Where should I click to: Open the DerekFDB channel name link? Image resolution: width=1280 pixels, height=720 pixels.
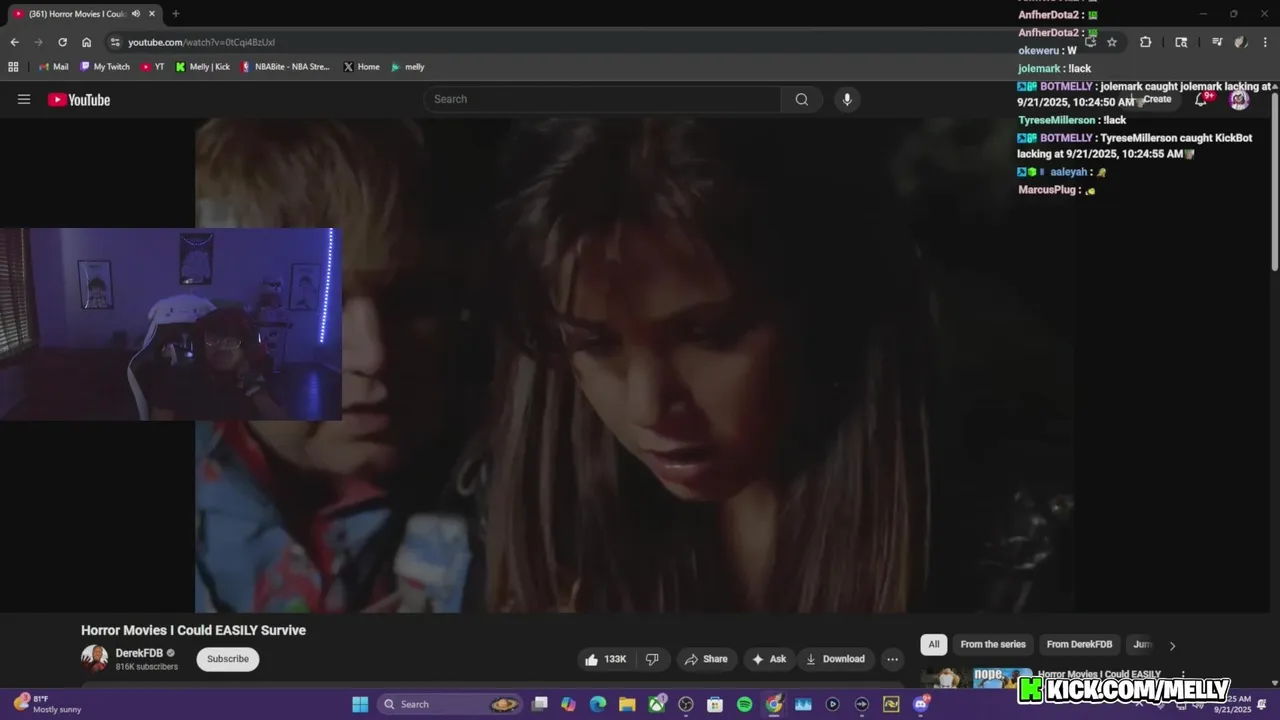click(139, 653)
